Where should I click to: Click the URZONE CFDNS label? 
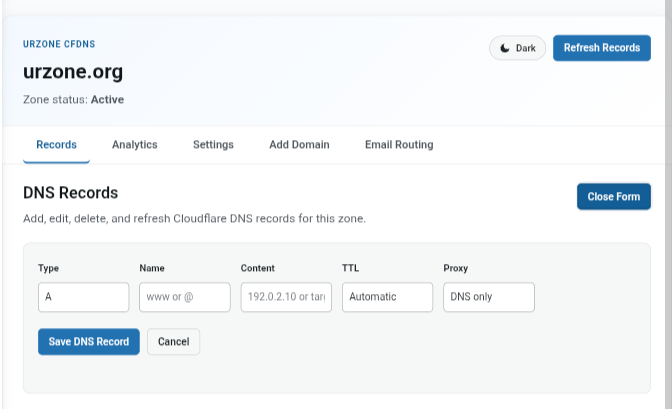59,44
